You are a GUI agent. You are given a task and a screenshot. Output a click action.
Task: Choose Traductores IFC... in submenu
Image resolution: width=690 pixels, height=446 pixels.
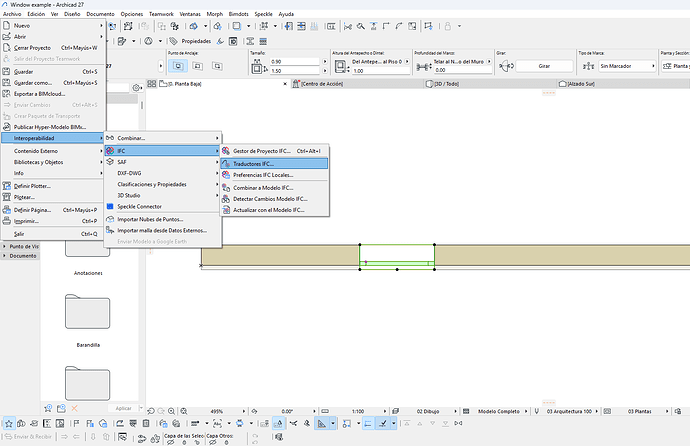pos(274,164)
